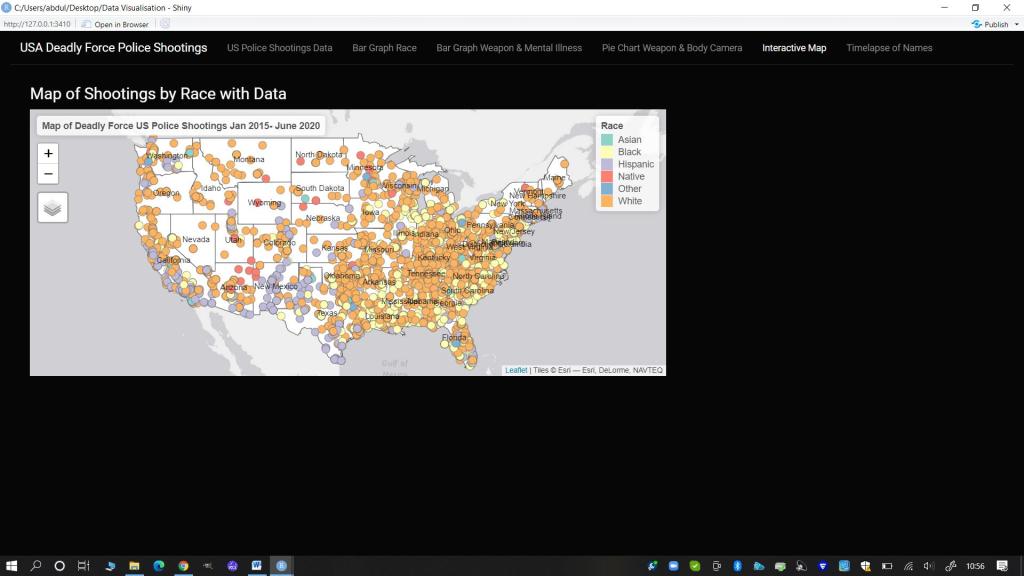Open Microsoft Edge from the taskbar
This screenshot has width=1024, height=576.
click(159, 566)
